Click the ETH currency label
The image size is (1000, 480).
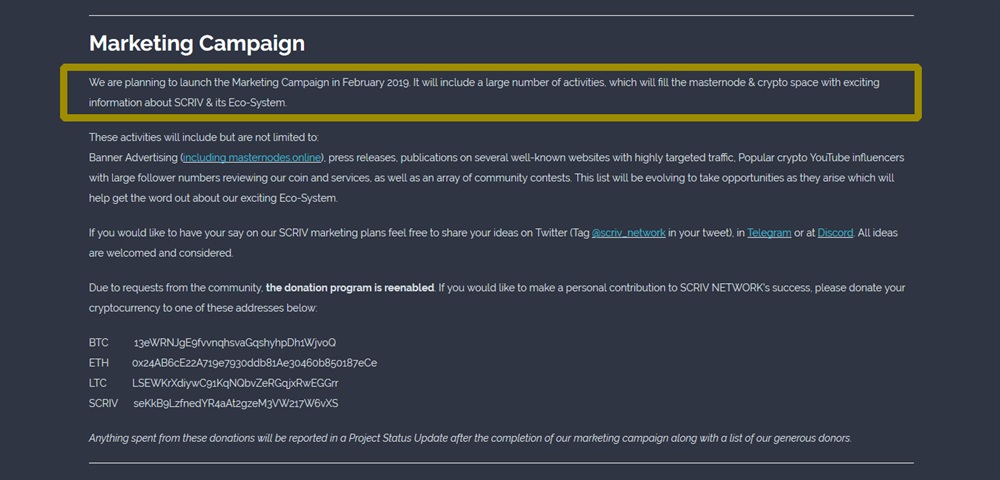[98, 362]
